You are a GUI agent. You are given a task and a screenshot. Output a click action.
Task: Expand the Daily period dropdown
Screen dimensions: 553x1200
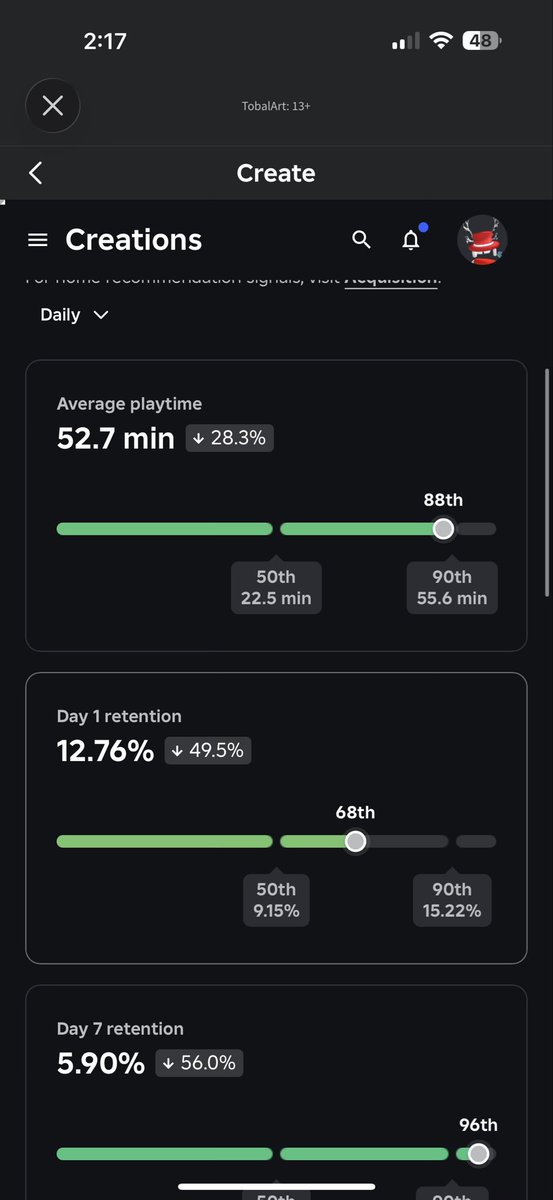coord(74,314)
